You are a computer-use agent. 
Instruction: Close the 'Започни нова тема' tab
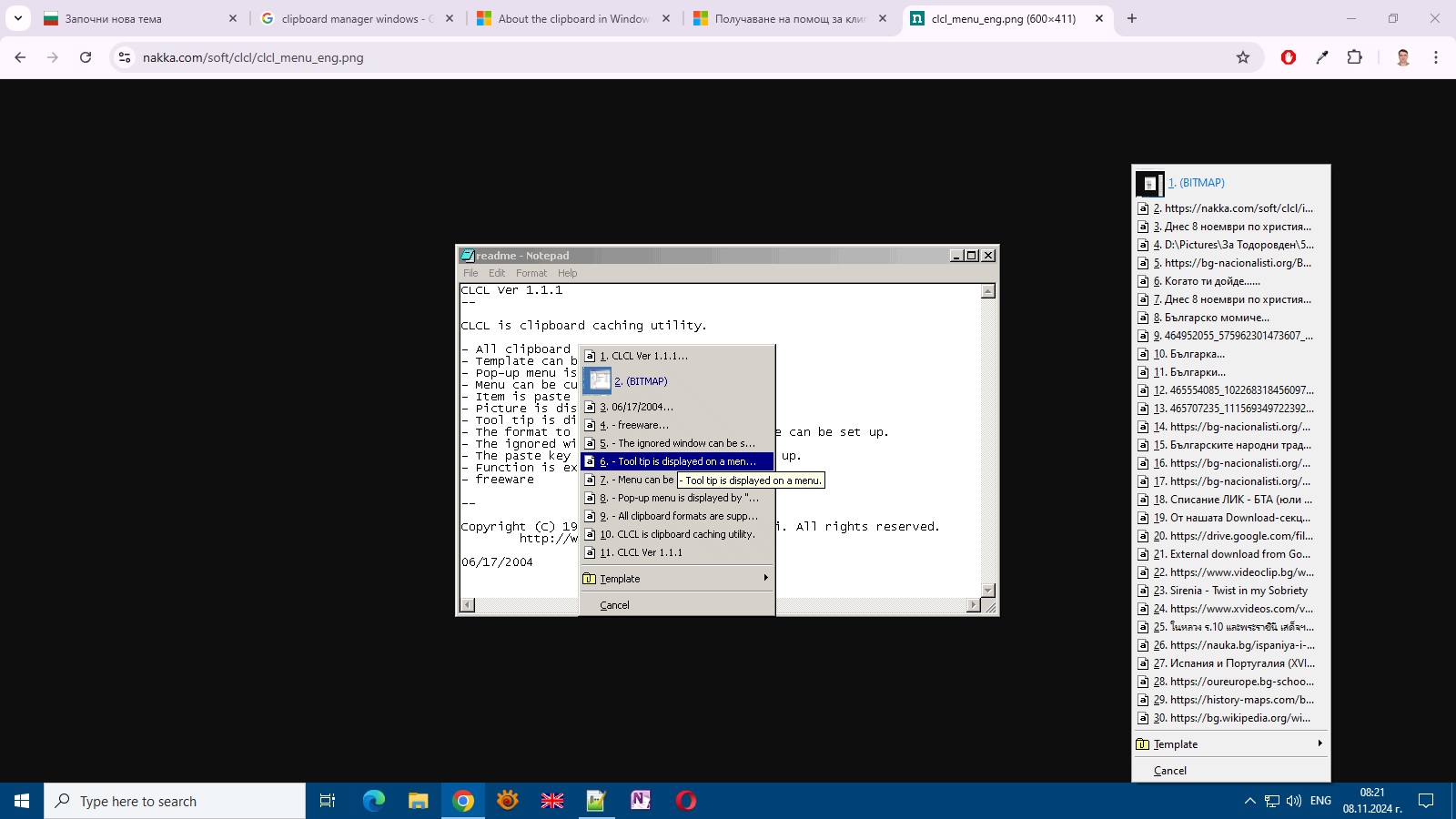click(233, 18)
